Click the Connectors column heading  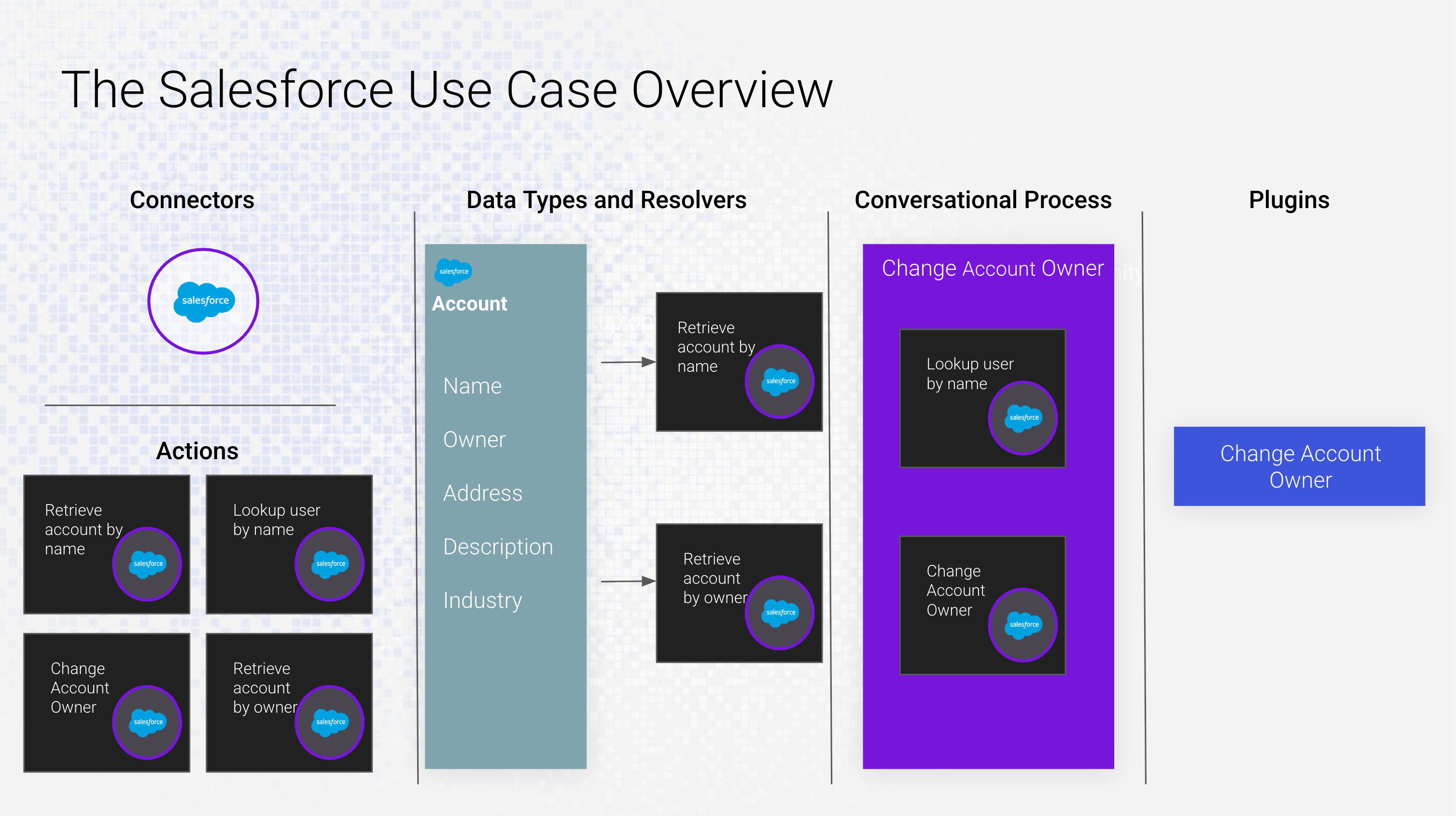pyautogui.click(x=192, y=200)
